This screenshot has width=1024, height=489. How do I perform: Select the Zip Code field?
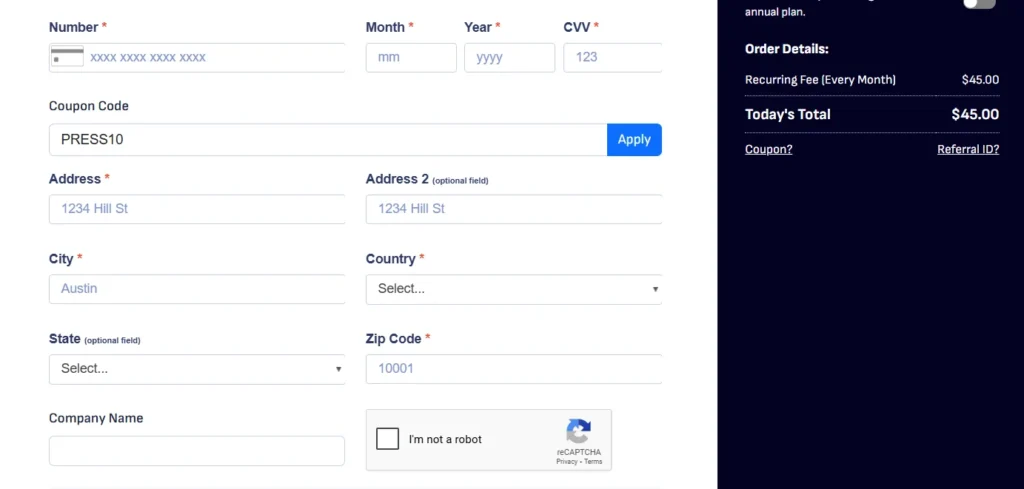click(514, 369)
